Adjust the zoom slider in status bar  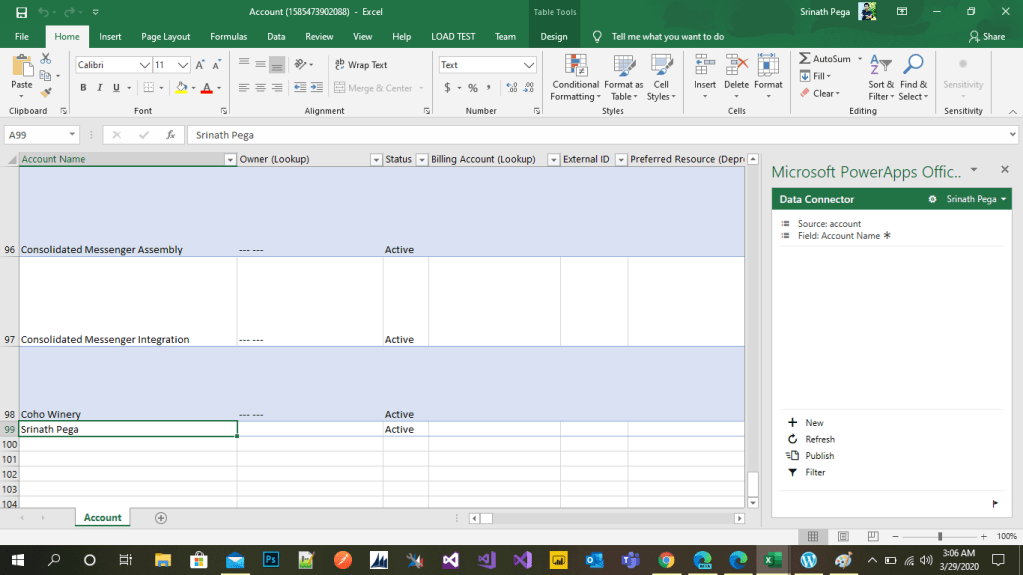coord(939,537)
